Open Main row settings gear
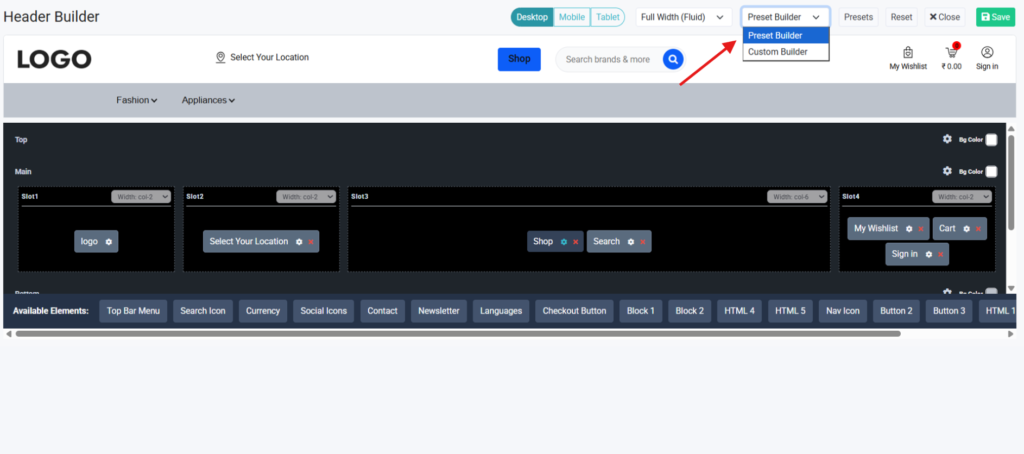This screenshot has width=1024, height=454. 947,170
